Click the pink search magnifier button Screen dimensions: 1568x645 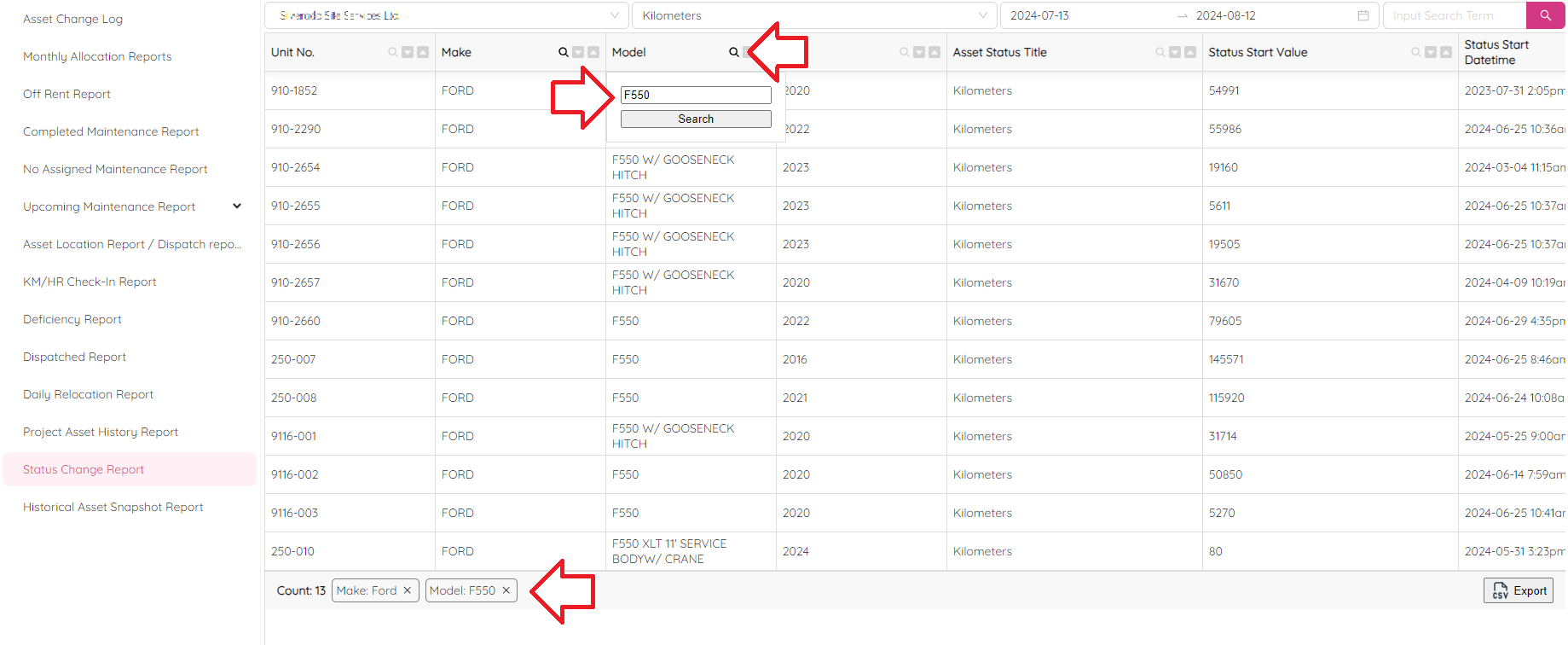click(1545, 15)
